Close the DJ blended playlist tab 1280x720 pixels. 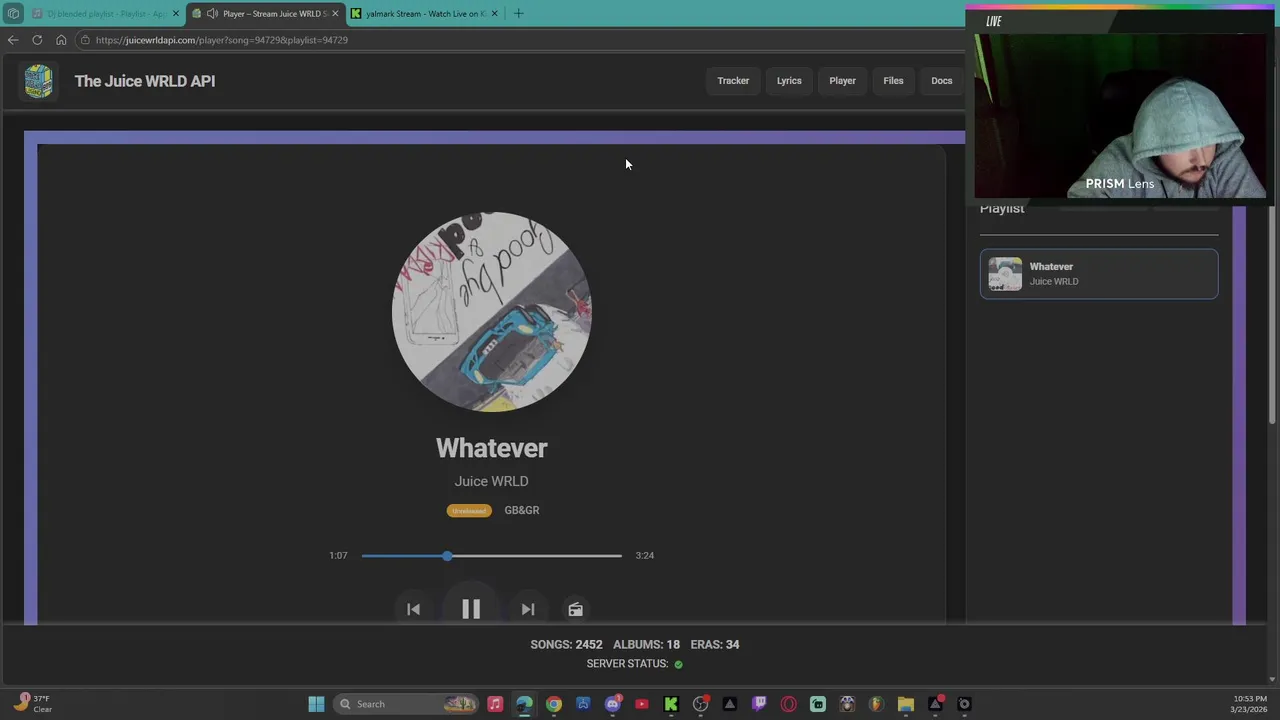click(175, 14)
